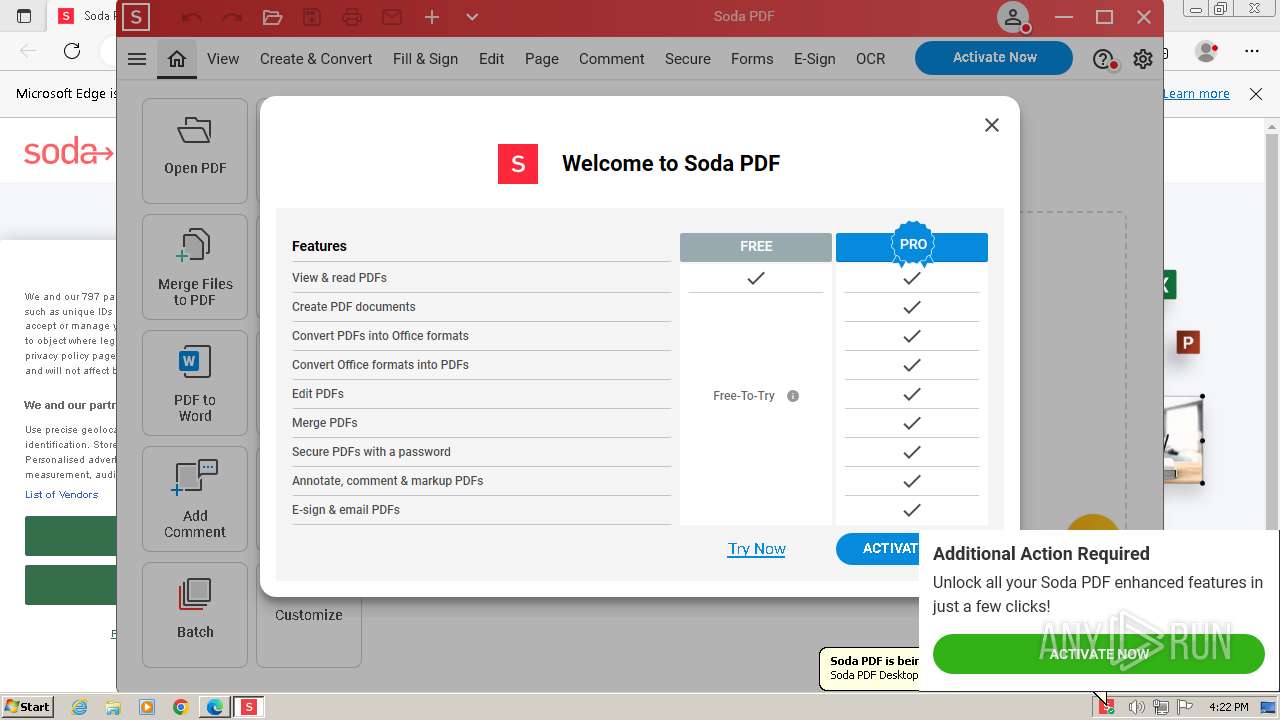Click the Save disk icon in titlebar

pyautogui.click(x=312, y=17)
